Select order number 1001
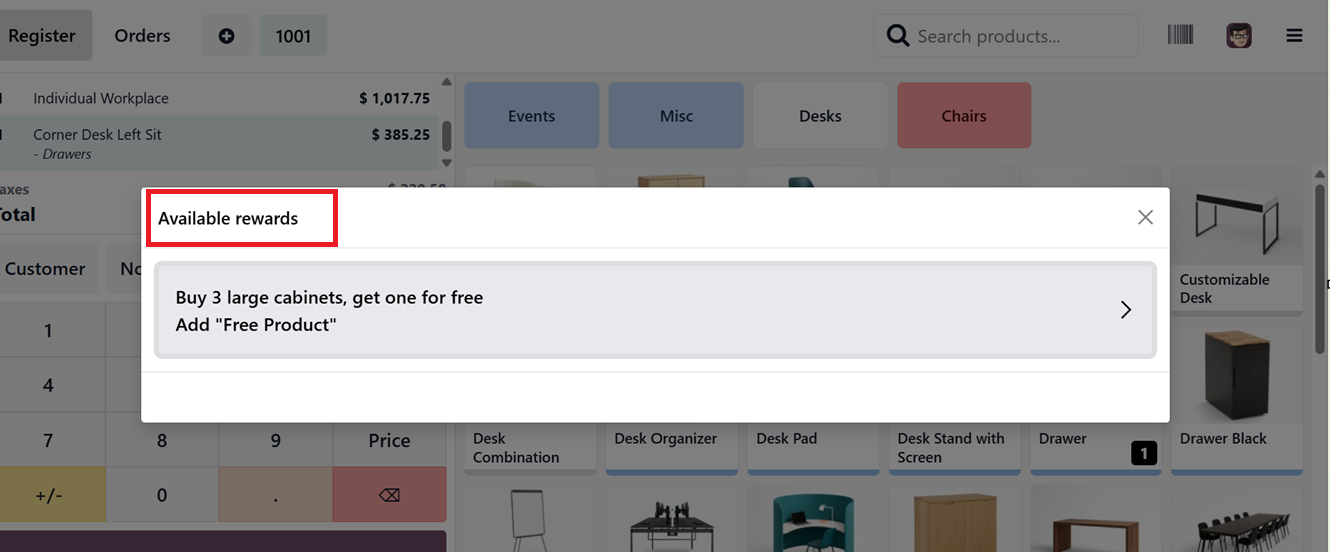This screenshot has width=1330, height=552. pyautogui.click(x=293, y=36)
